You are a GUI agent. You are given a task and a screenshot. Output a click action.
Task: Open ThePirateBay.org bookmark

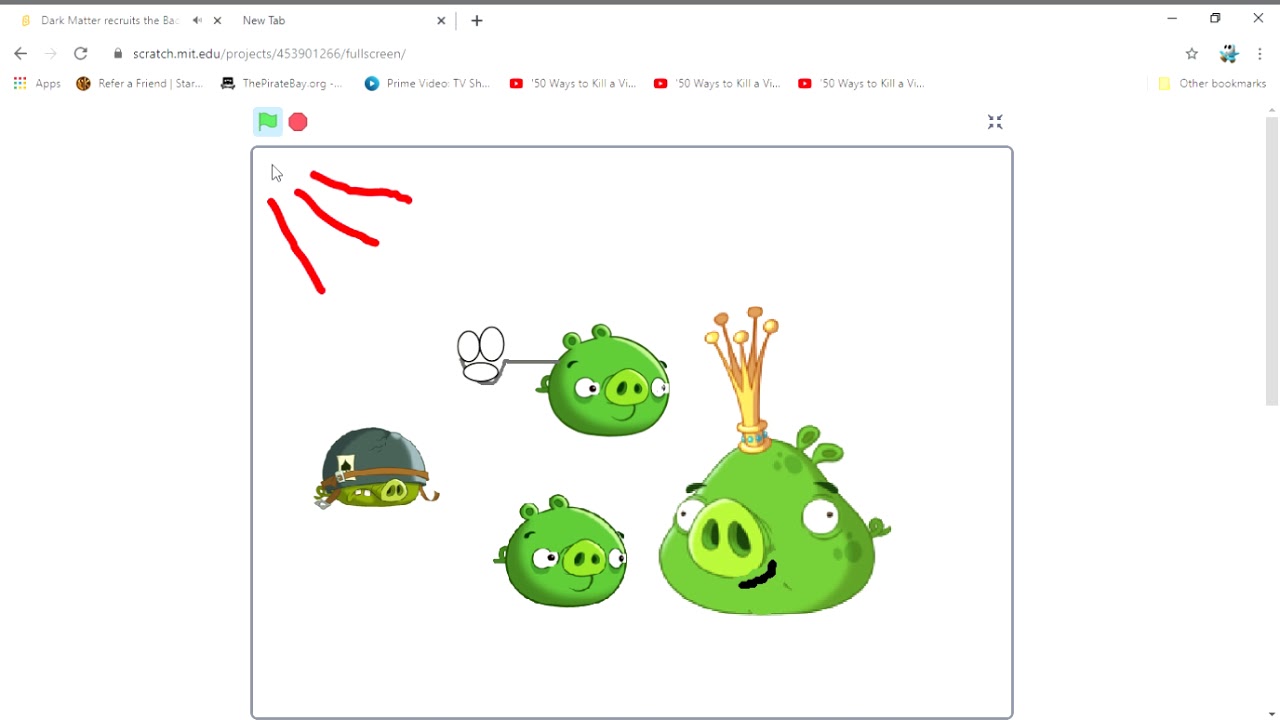click(282, 84)
